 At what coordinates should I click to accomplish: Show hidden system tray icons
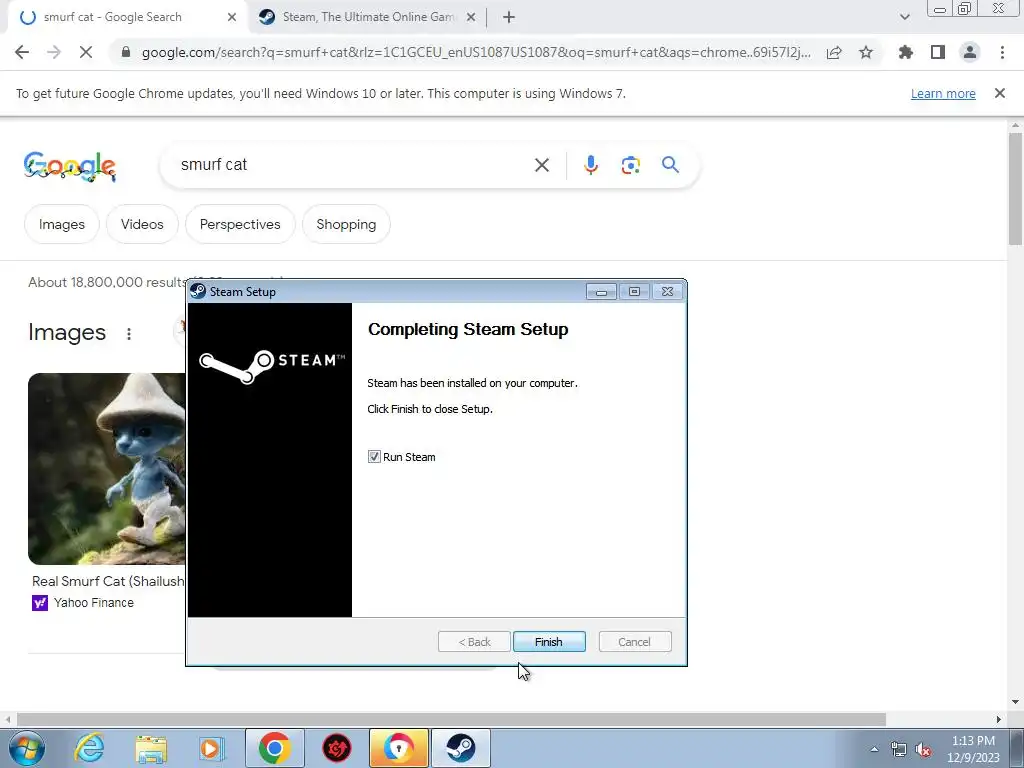[x=874, y=749]
